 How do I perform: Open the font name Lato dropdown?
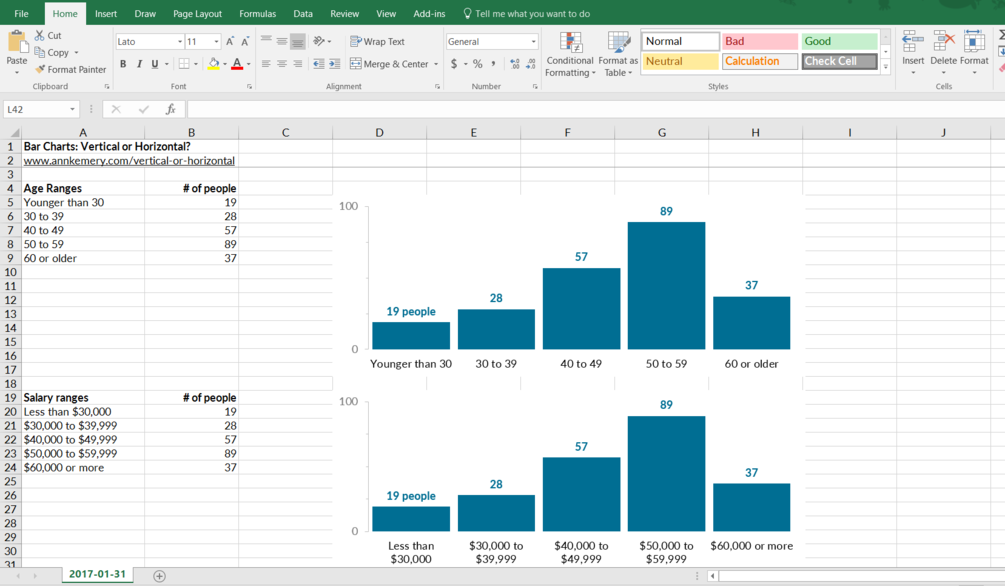click(x=179, y=41)
